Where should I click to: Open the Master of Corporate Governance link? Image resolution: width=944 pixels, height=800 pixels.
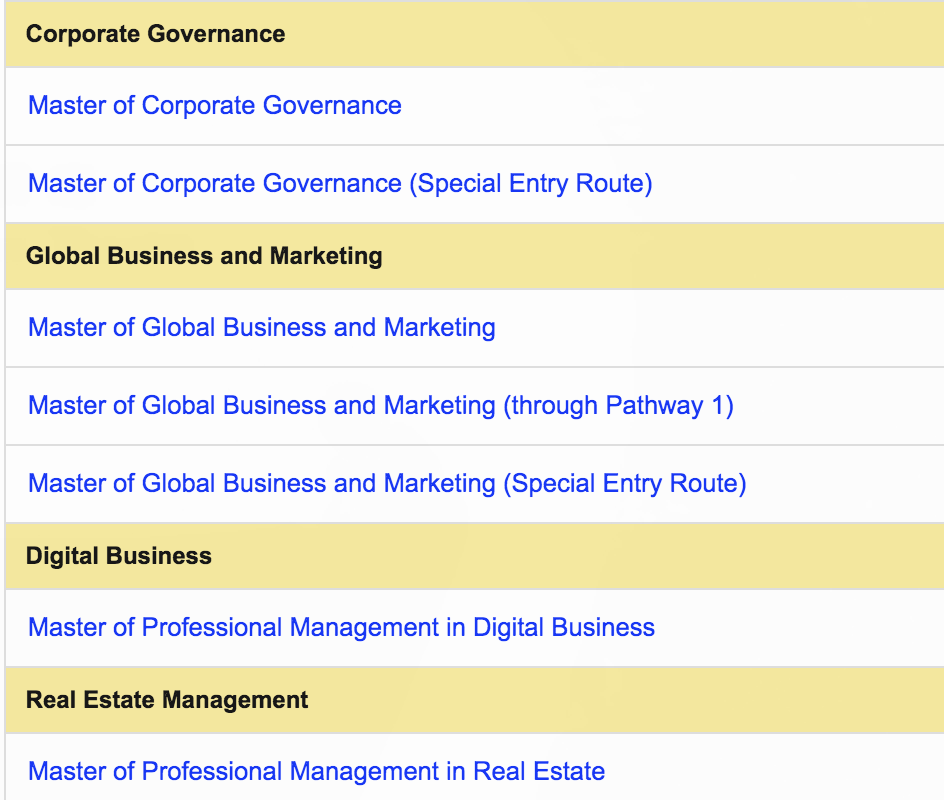[215, 105]
